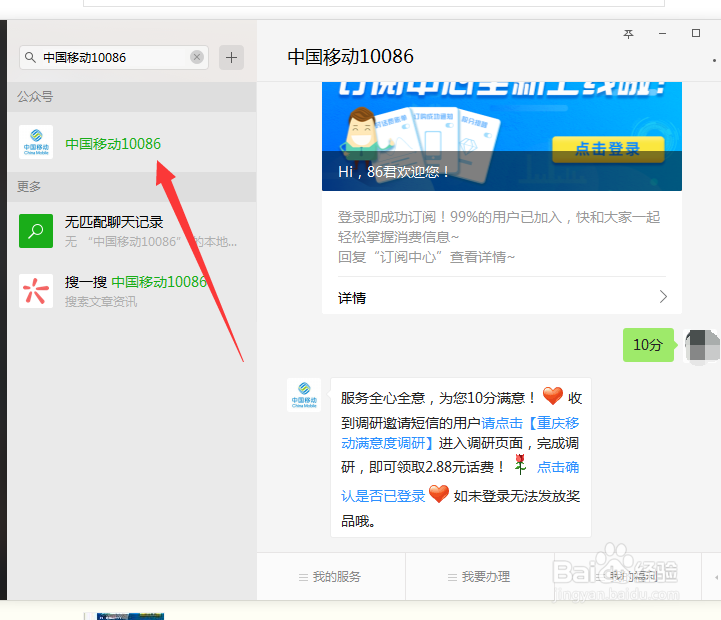Click the plus button next to search

pos(231,57)
